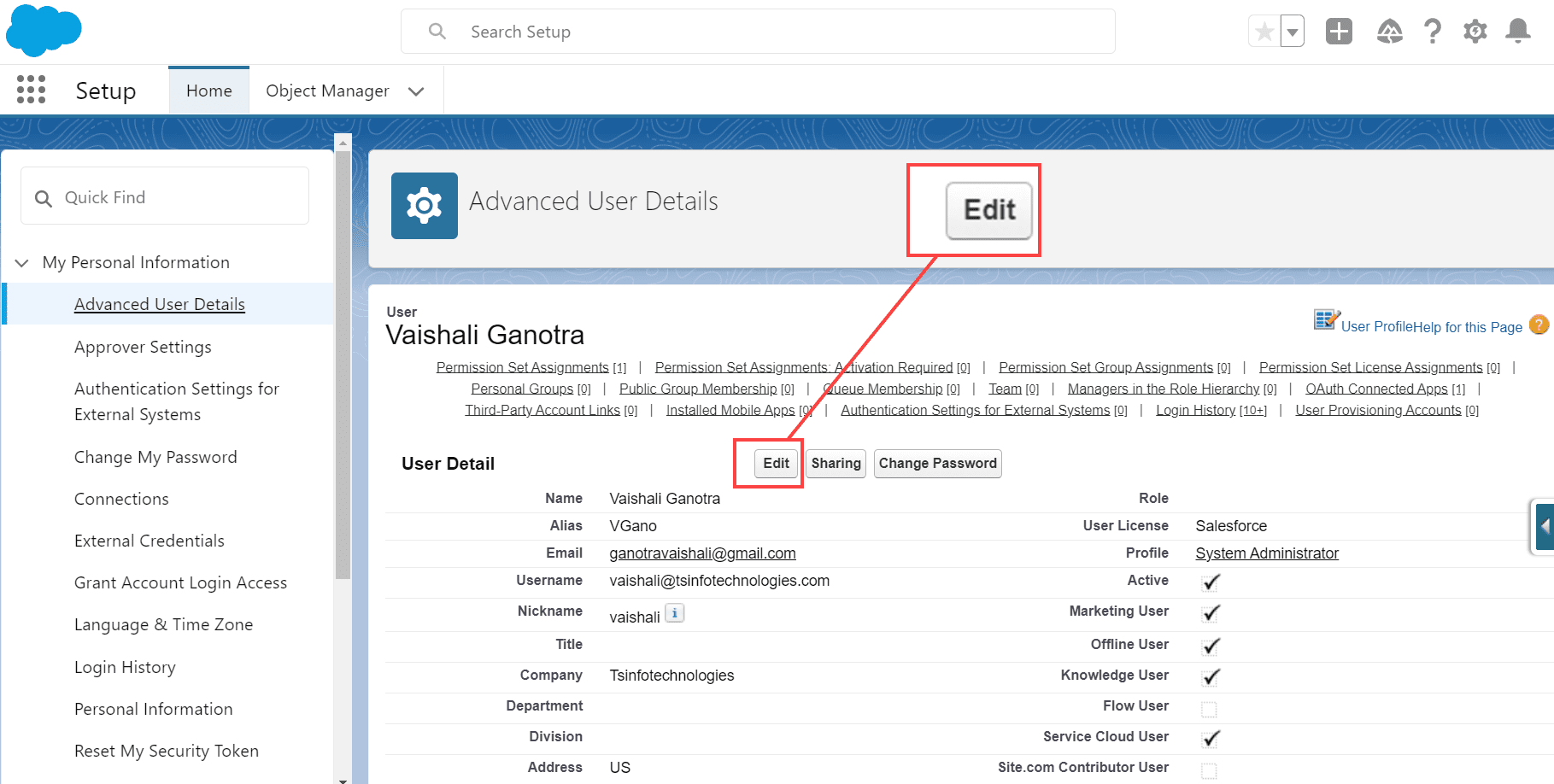Screen dimensions: 1554x784
Task: Click the Nickname info icon
Action: pyautogui.click(x=675, y=613)
